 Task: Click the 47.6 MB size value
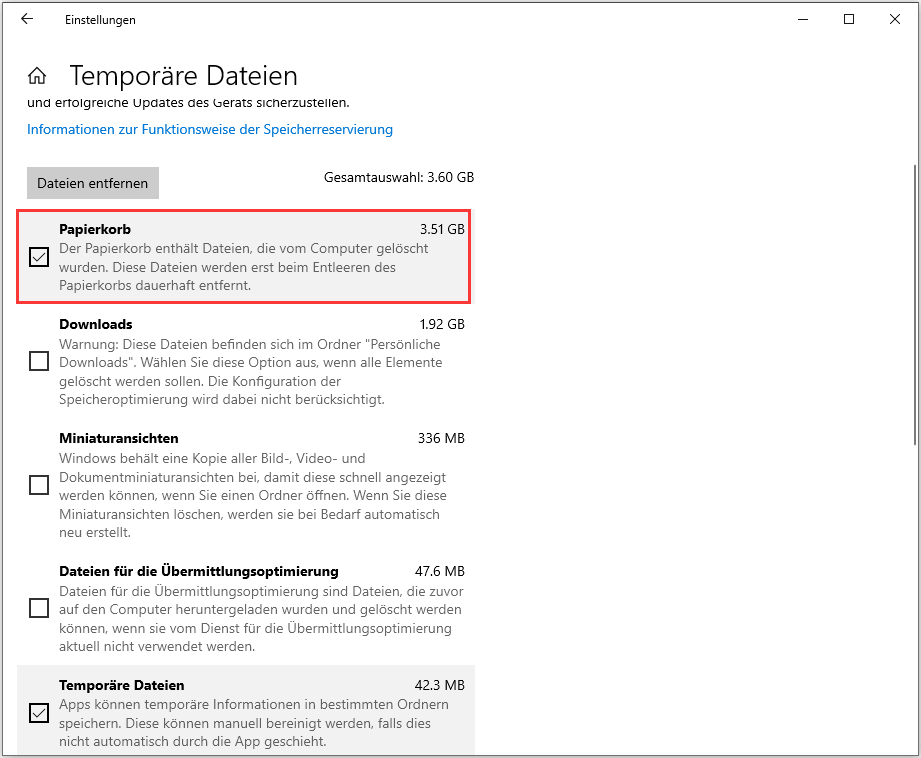440,571
